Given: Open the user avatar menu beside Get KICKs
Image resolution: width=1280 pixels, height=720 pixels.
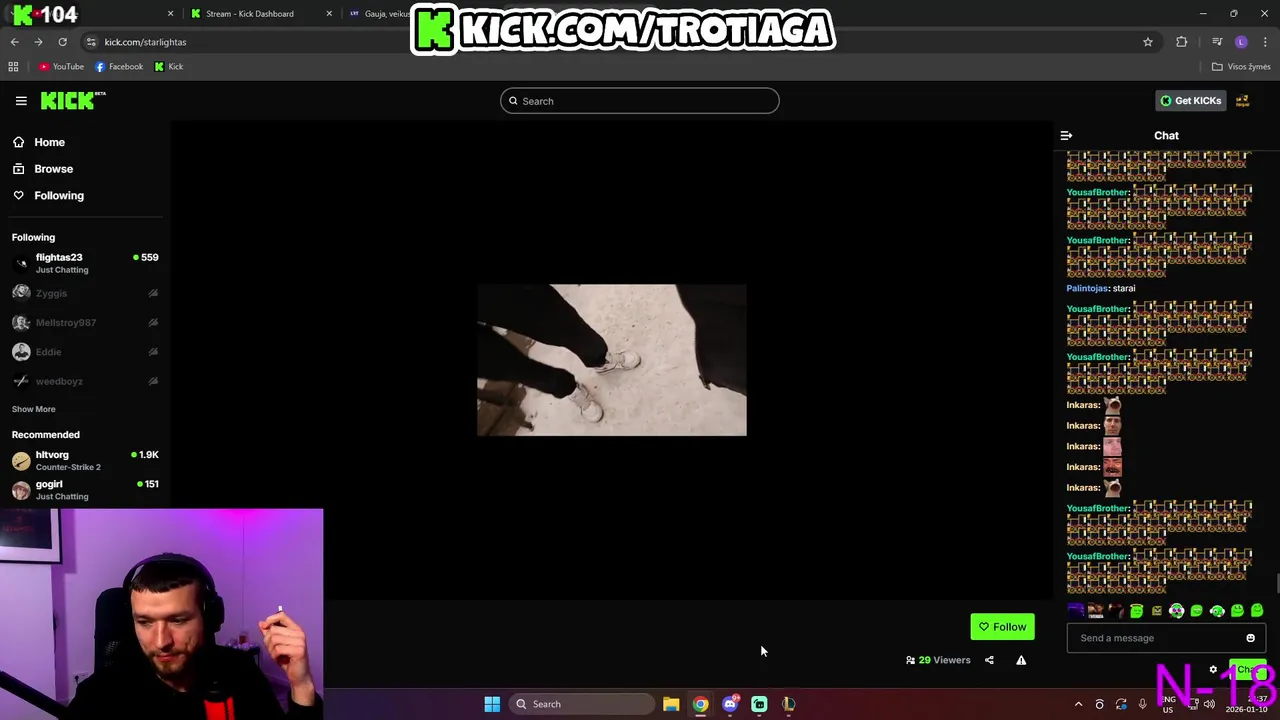Looking at the screenshot, I should pyautogui.click(x=1243, y=100).
